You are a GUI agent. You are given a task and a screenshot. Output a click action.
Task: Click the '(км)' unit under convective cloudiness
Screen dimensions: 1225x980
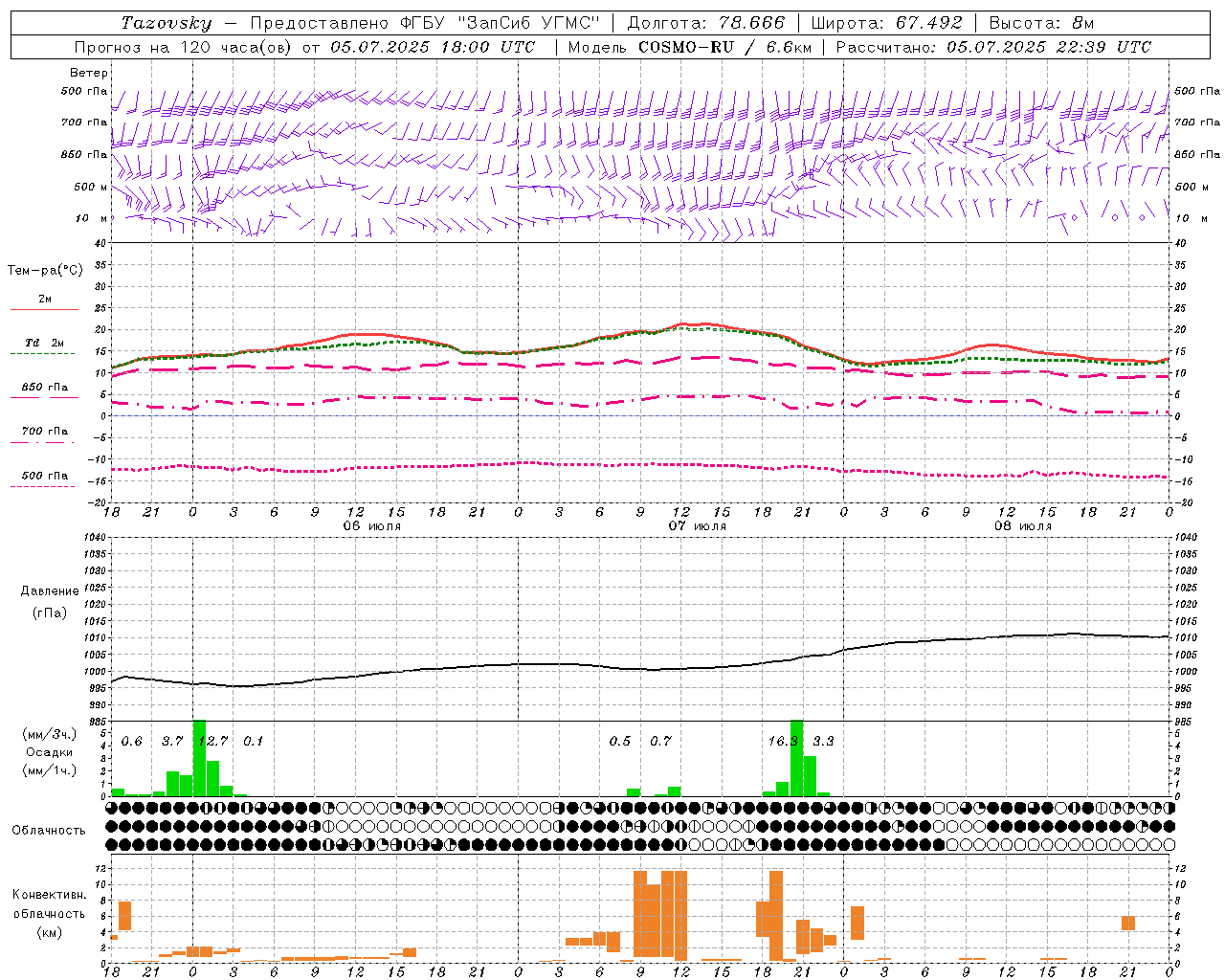pos(49,932)
